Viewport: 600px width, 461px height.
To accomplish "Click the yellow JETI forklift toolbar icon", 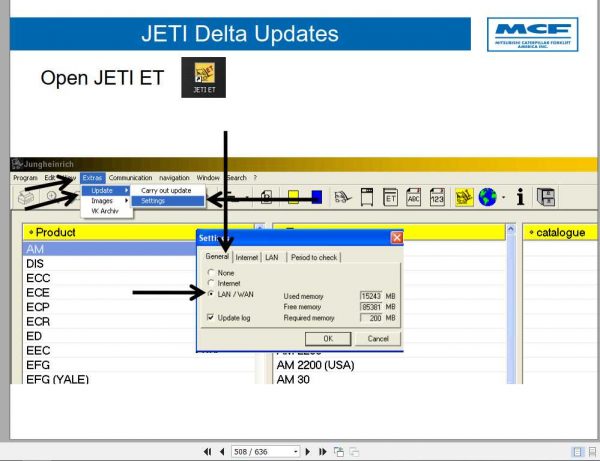I will click(x=464, y=197).
